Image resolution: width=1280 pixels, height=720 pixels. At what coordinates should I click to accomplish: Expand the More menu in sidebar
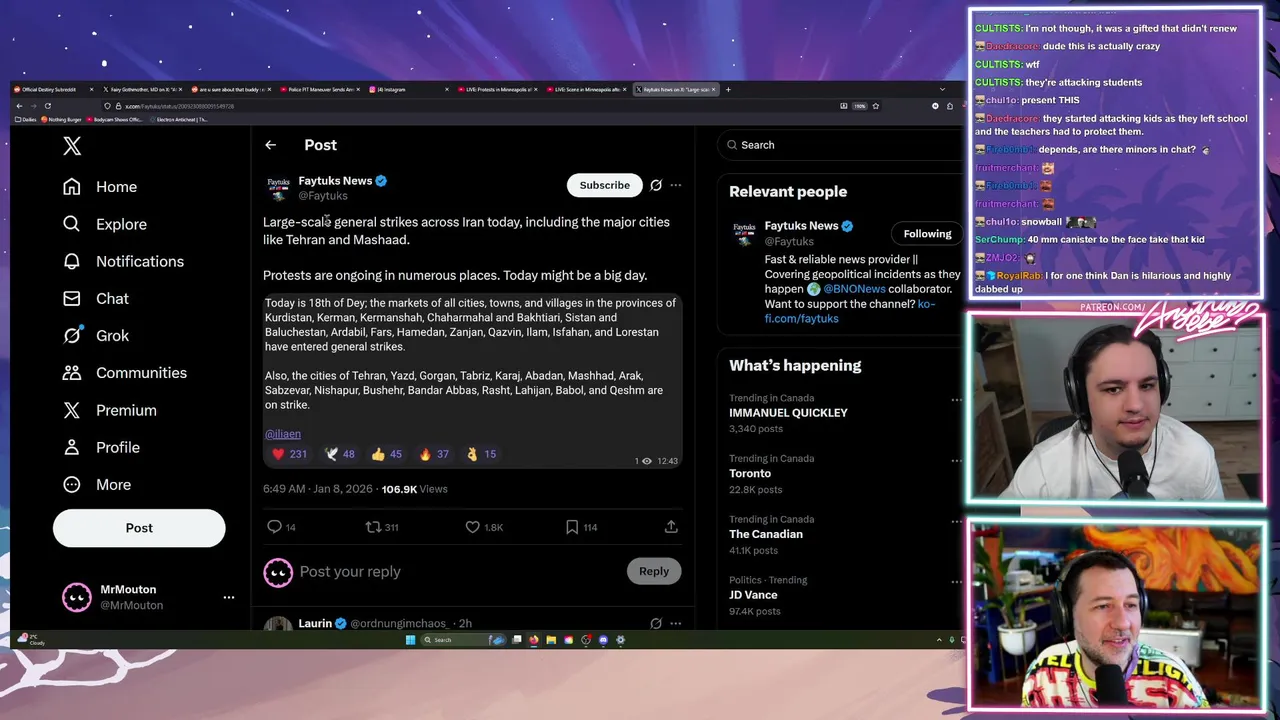point(96,485)
